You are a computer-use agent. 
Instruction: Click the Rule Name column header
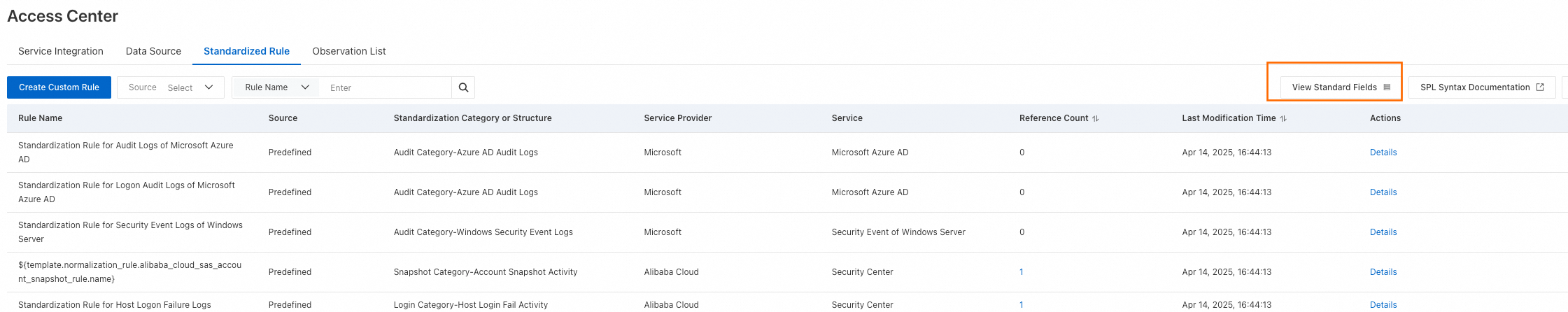coord(41,118)
